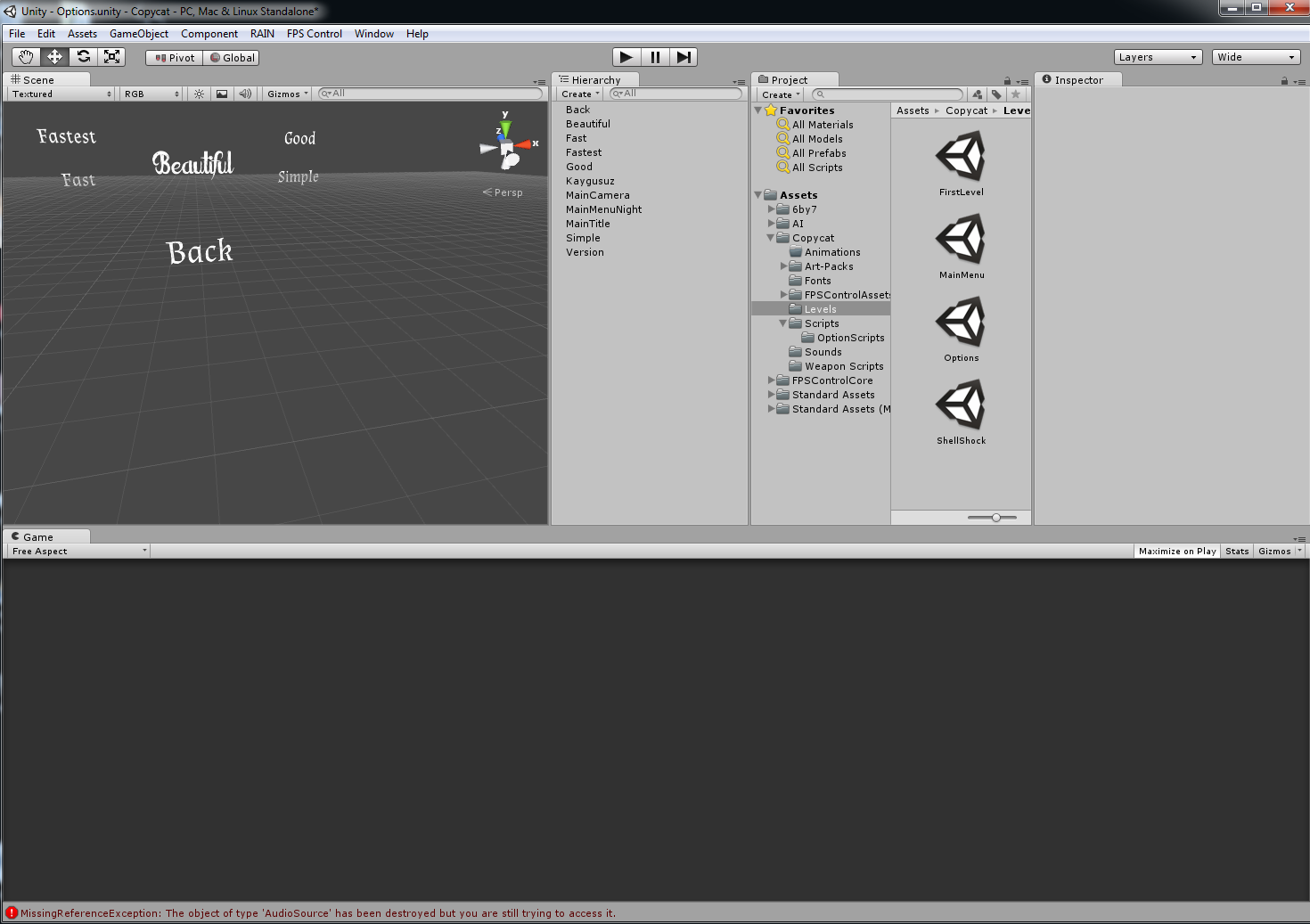Open the RGB render mode dropdown
Viewport: 1310px width, 924px height.
pos(151,94)
